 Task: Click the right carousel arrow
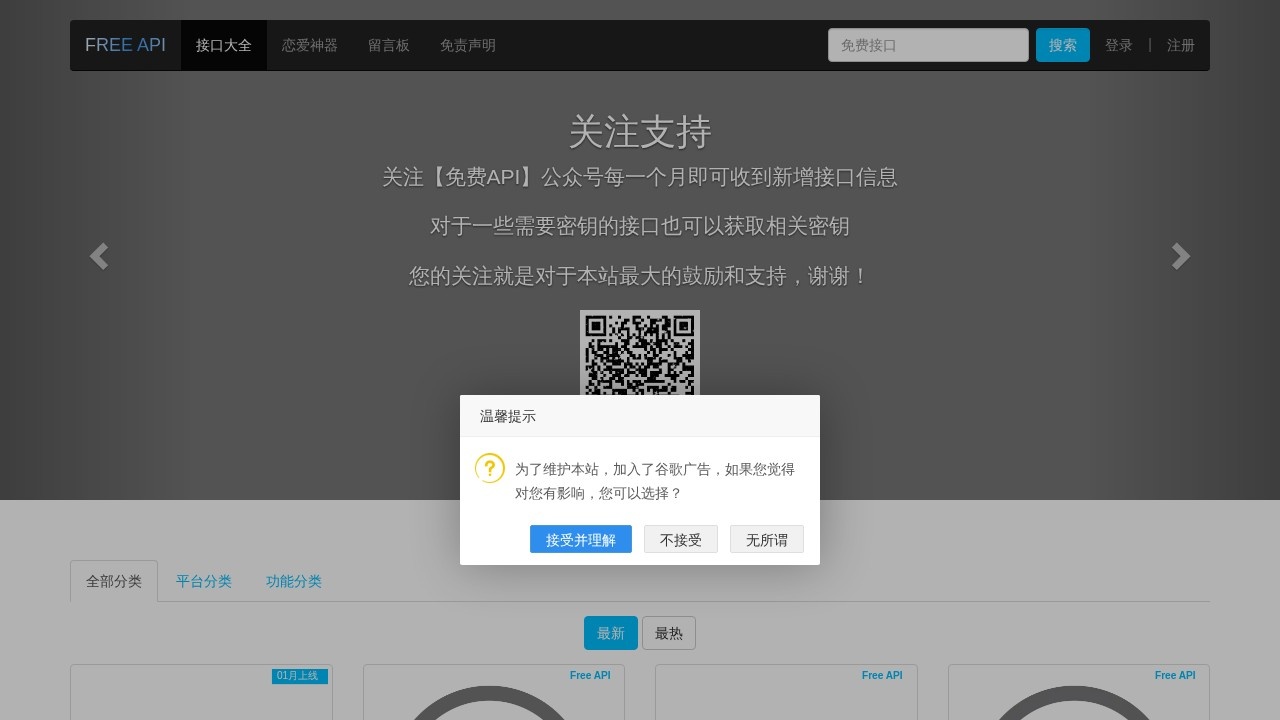click(1181, 256)
